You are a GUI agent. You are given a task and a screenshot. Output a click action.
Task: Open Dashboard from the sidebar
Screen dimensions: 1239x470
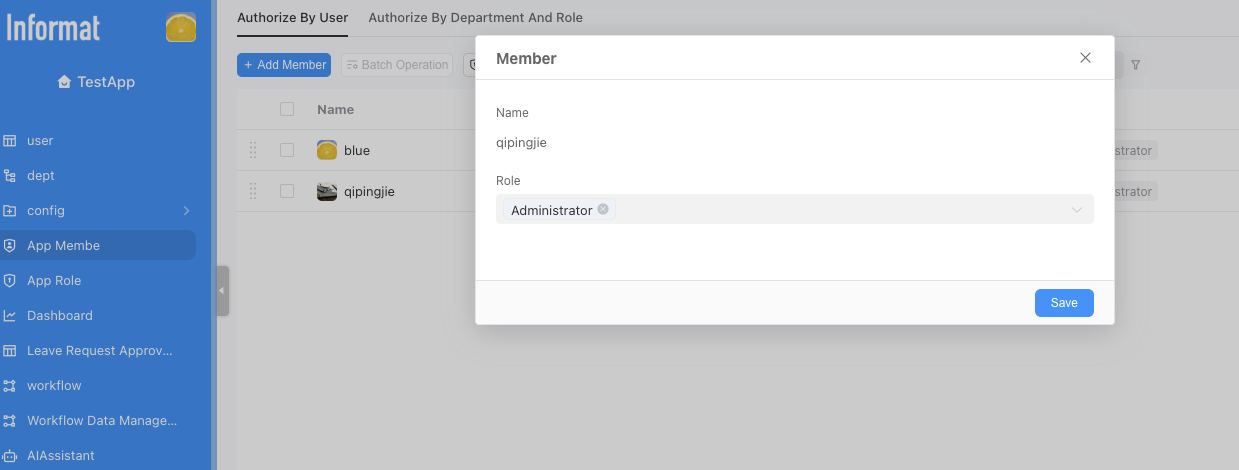[59, 315]
